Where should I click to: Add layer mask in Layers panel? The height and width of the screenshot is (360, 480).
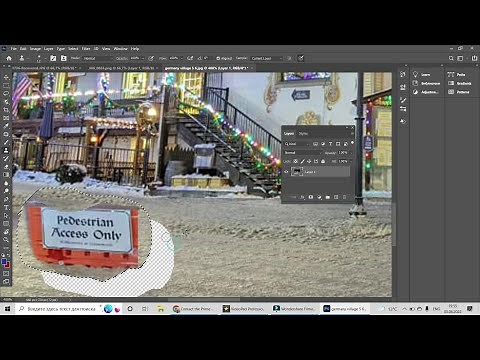pos(311,197)
